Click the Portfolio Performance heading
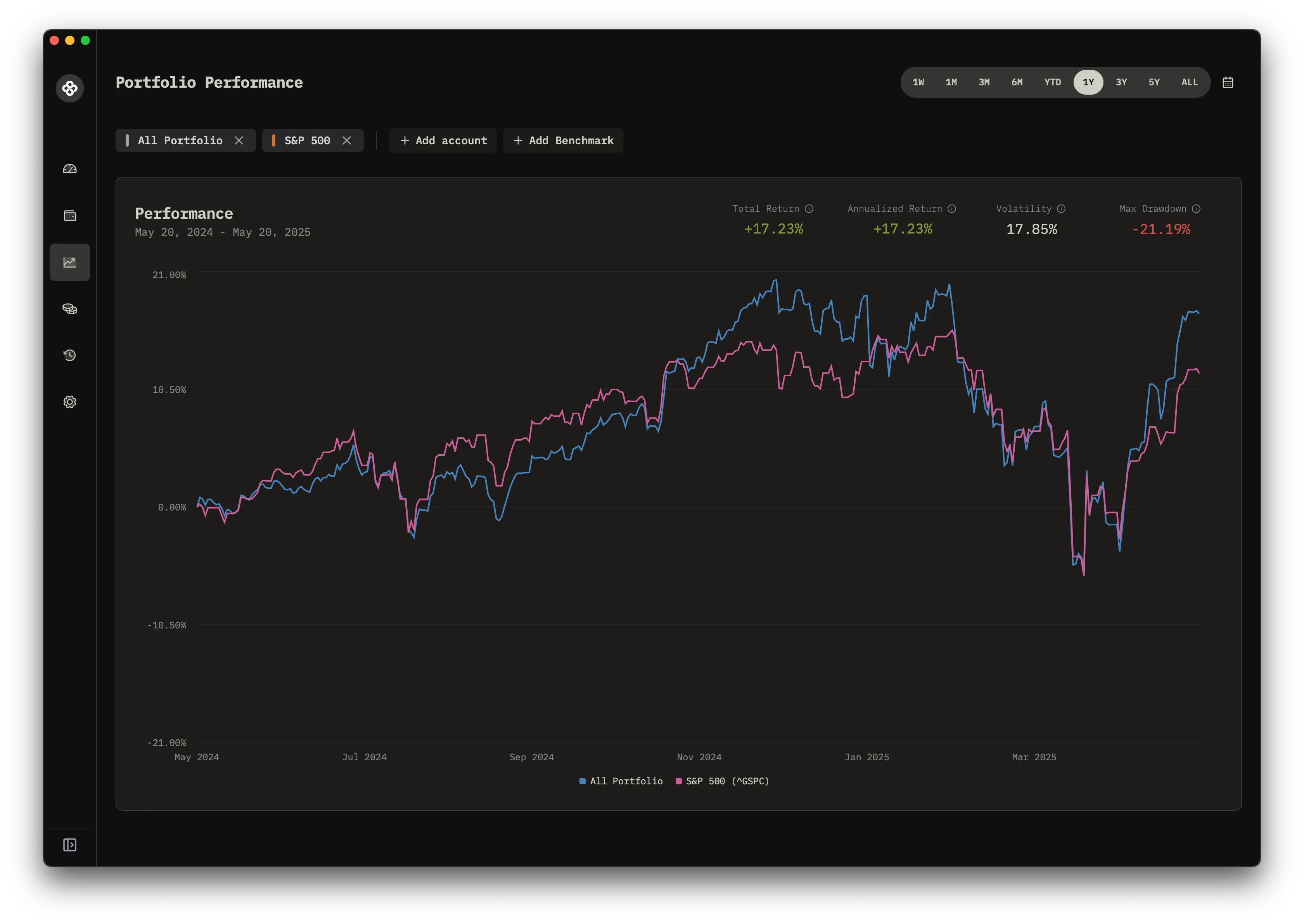The height and width of the screenshot is (924, 1304). click(209, 83)
